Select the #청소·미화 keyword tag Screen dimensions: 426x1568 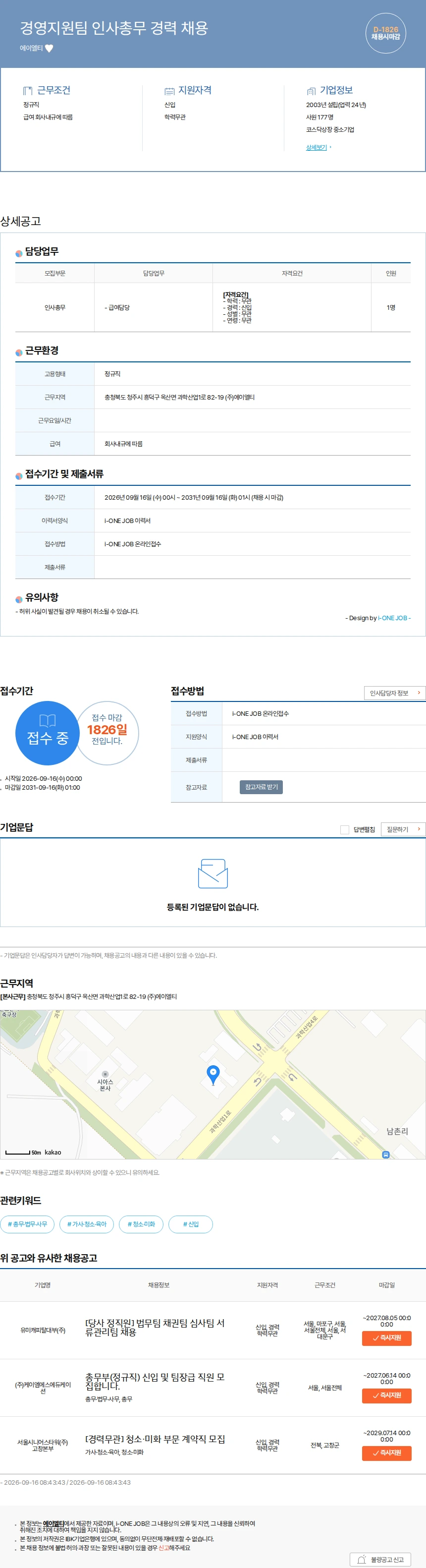click(141, 1224)
